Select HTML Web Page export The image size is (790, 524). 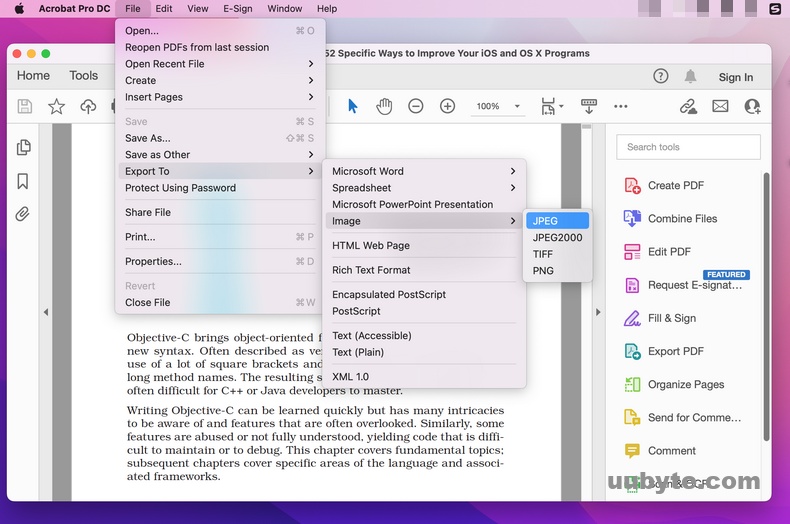point(424,245)
